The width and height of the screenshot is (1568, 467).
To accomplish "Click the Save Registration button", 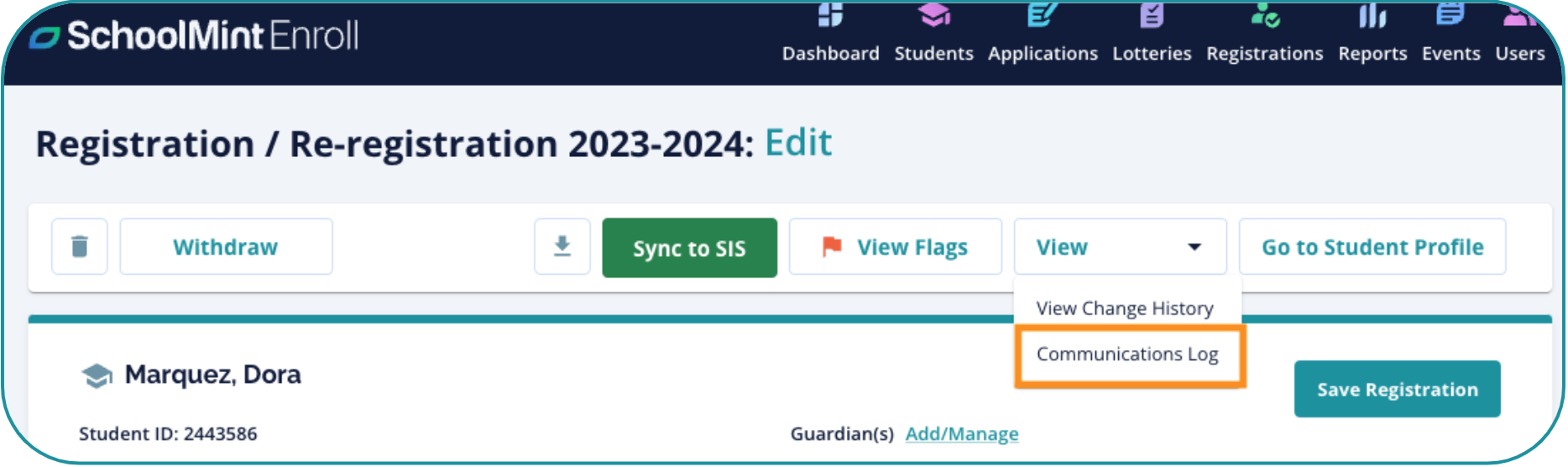I will (x=1397, y=390).
